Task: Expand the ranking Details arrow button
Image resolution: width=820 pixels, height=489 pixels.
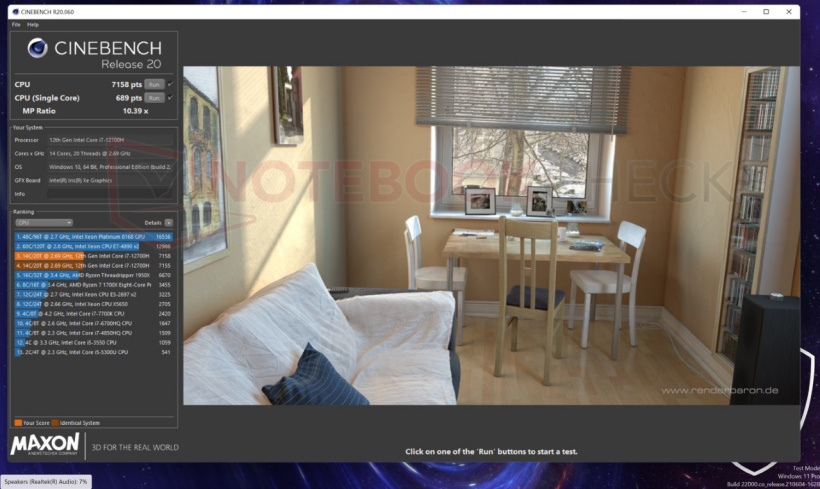Action: 169,222
